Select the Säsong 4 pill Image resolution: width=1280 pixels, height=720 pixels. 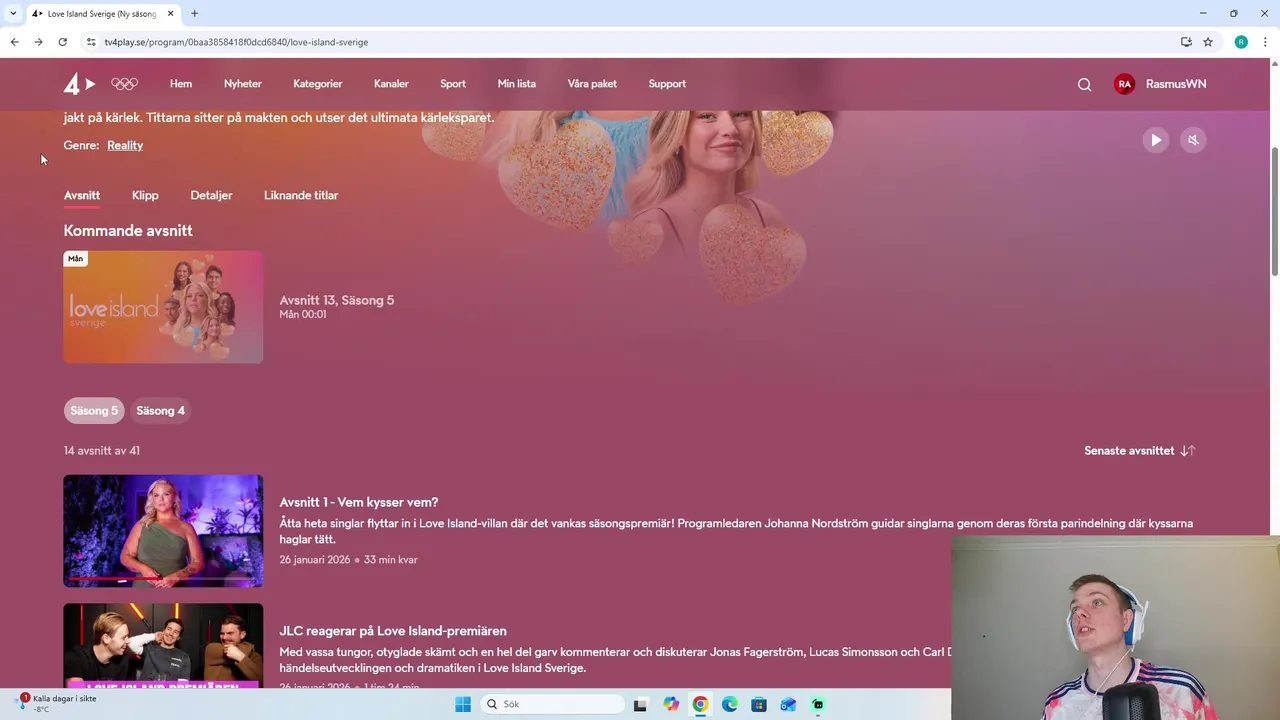(x=160, y=411)
